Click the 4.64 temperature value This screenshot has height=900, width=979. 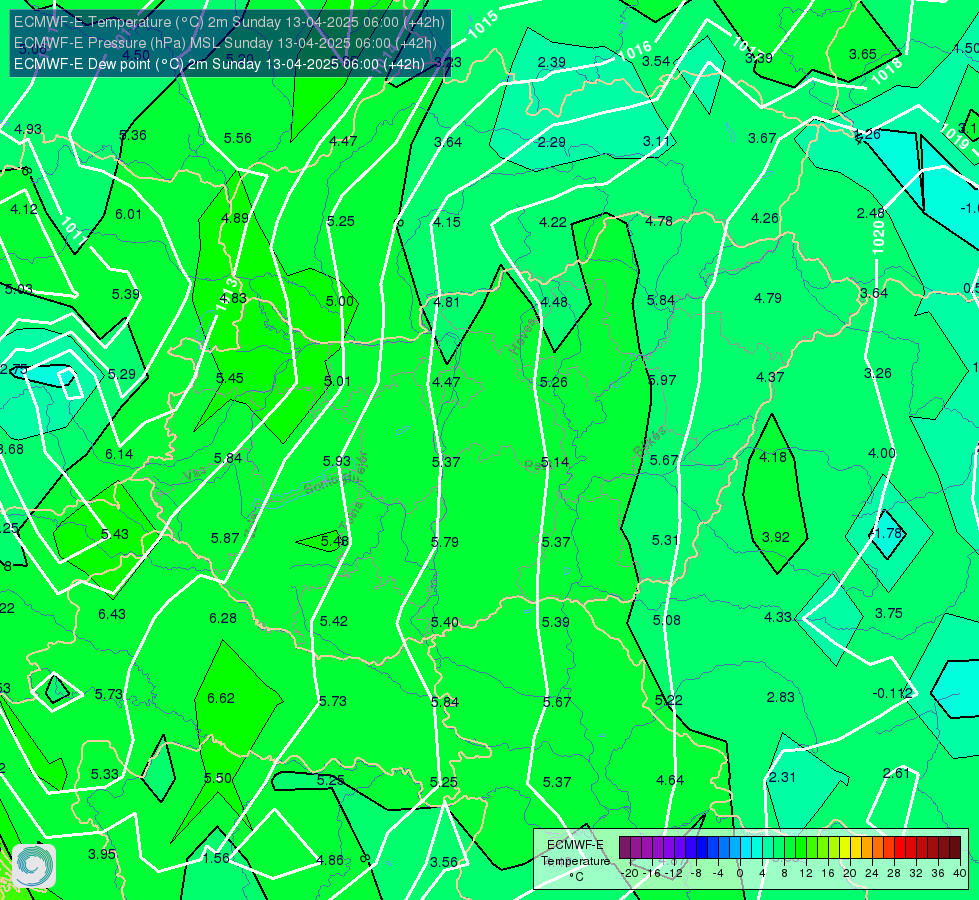[x=670, y=780]
